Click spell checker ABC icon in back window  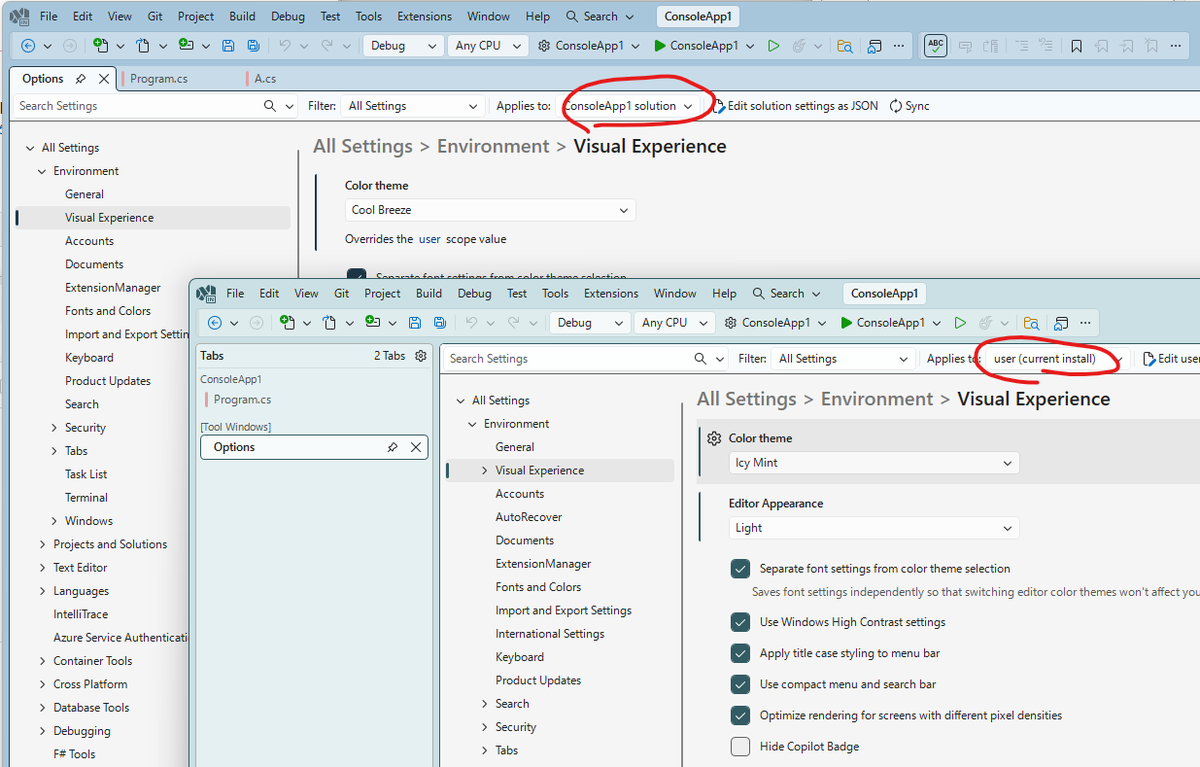(x=935, y=46)
